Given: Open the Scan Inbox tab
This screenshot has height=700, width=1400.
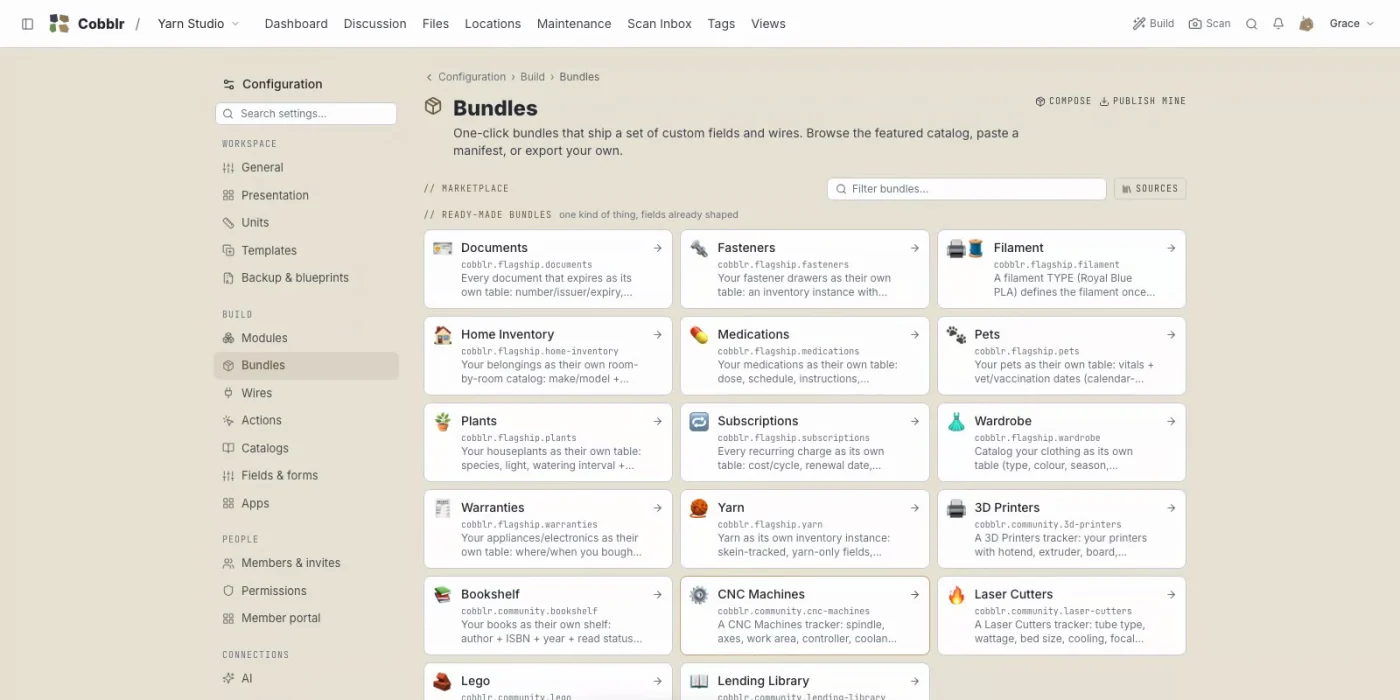Looking at the screenshot, I should pyautogui.click(x=660, y=24).
